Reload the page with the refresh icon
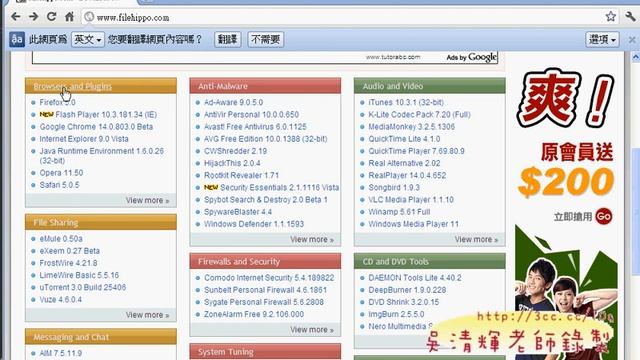640x360 pixels. tap(51, 17)
